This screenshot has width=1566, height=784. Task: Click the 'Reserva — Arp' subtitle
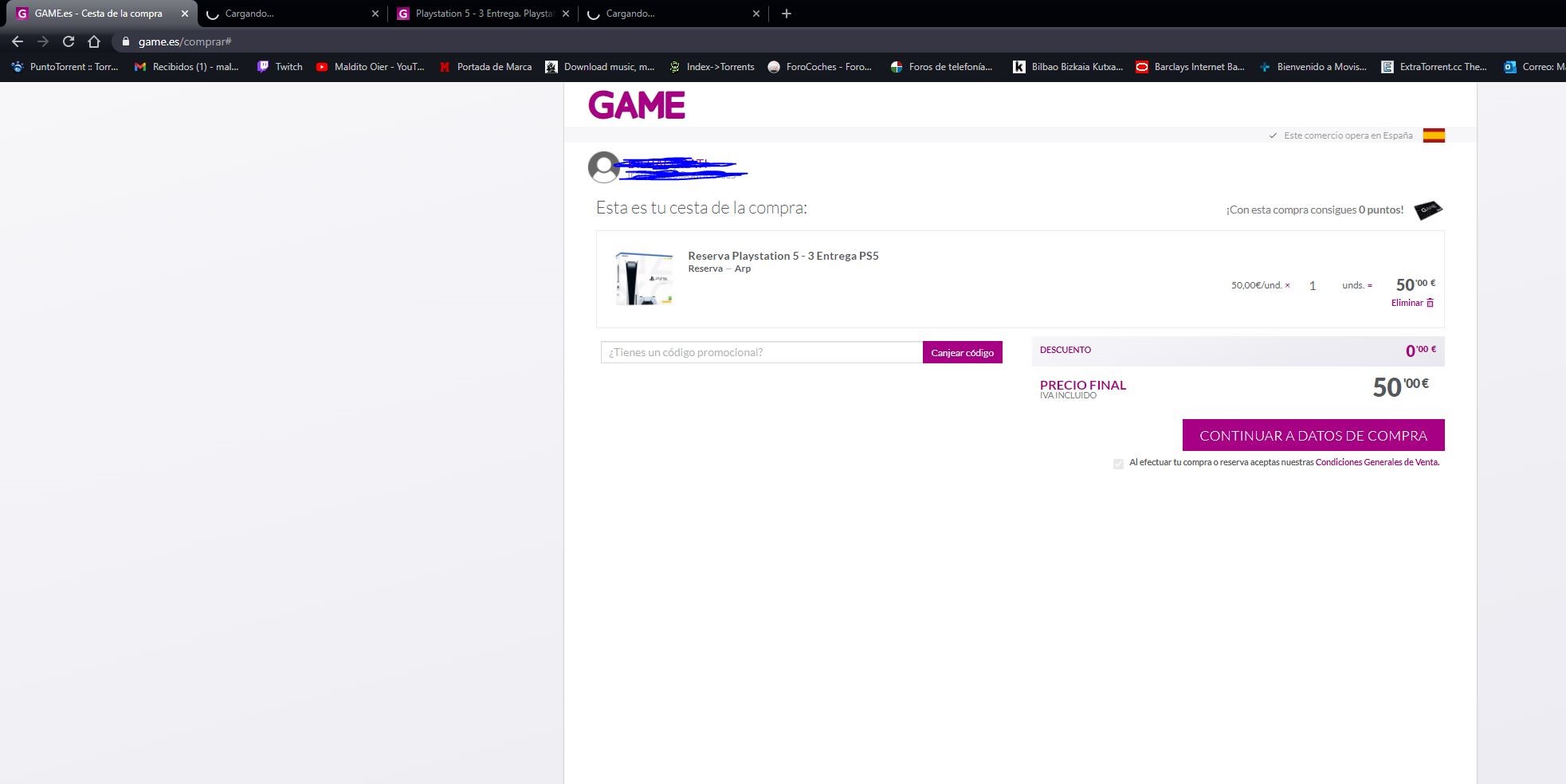720,269
